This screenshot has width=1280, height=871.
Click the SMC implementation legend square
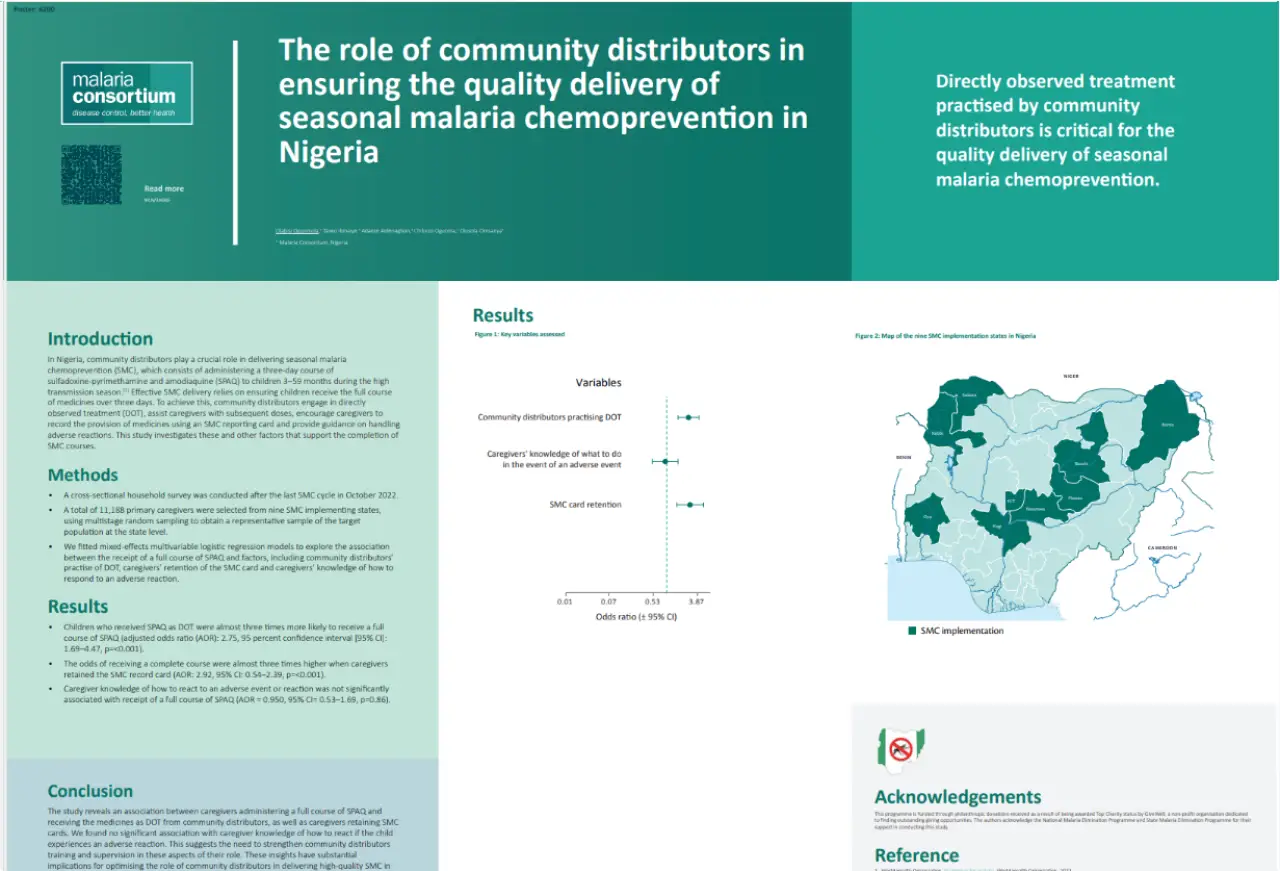click(912, 631)
